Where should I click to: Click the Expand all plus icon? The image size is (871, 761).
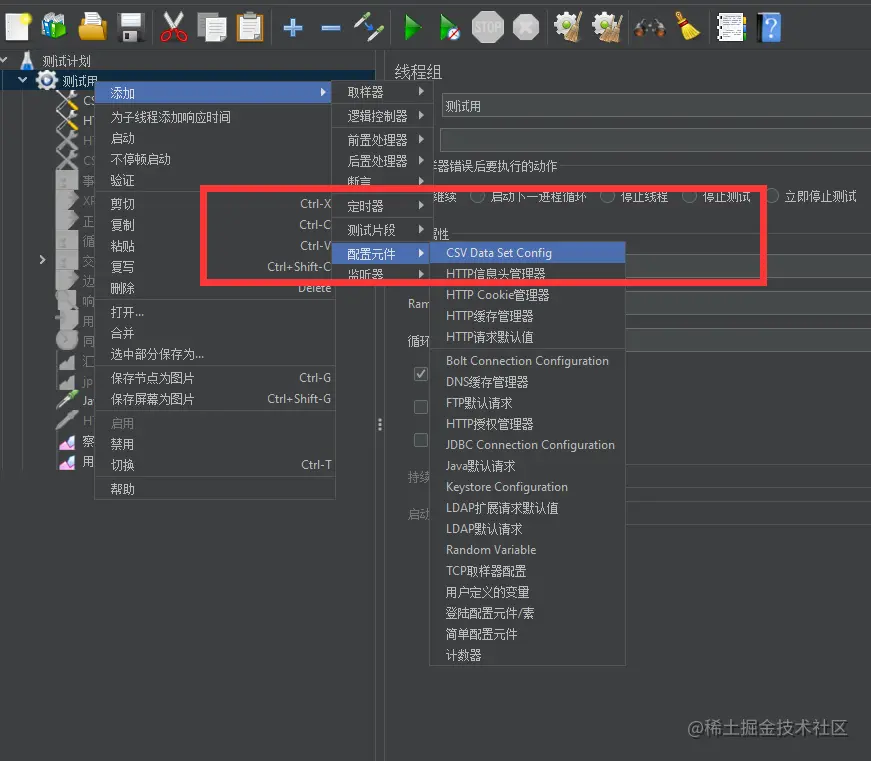click(293, 27)
